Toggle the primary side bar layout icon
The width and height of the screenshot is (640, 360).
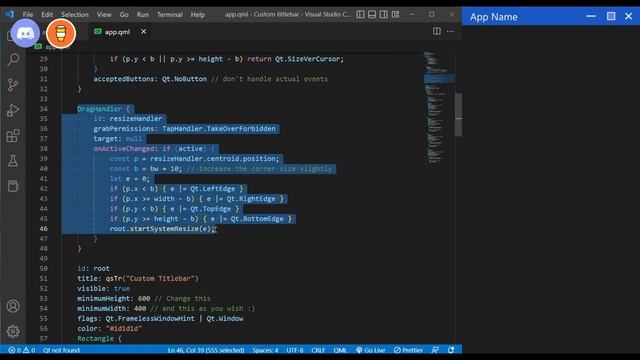360,14
